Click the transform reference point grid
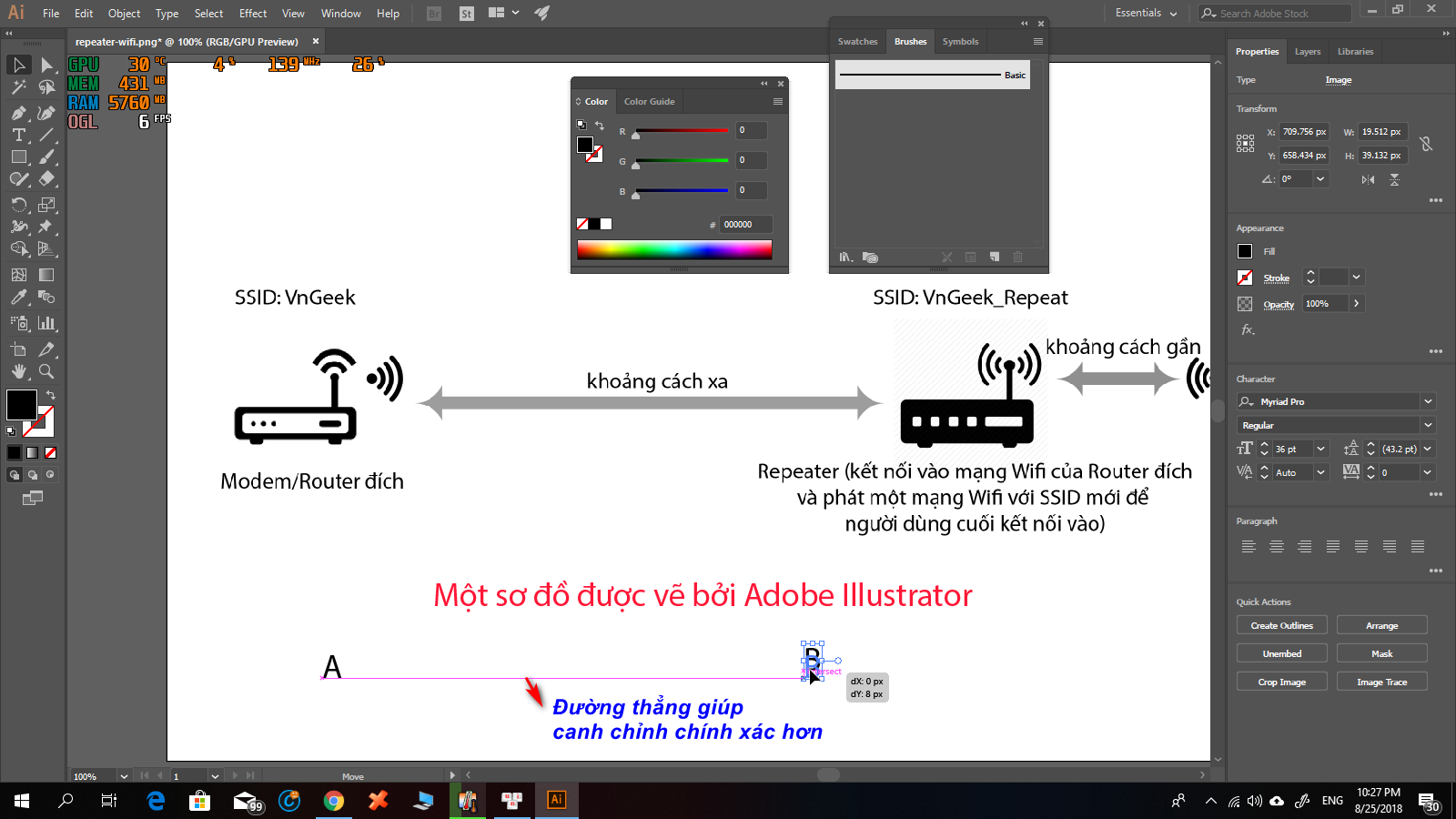Image resolution: width=1456 pixels, height=819 pixels. point(1246,144)
